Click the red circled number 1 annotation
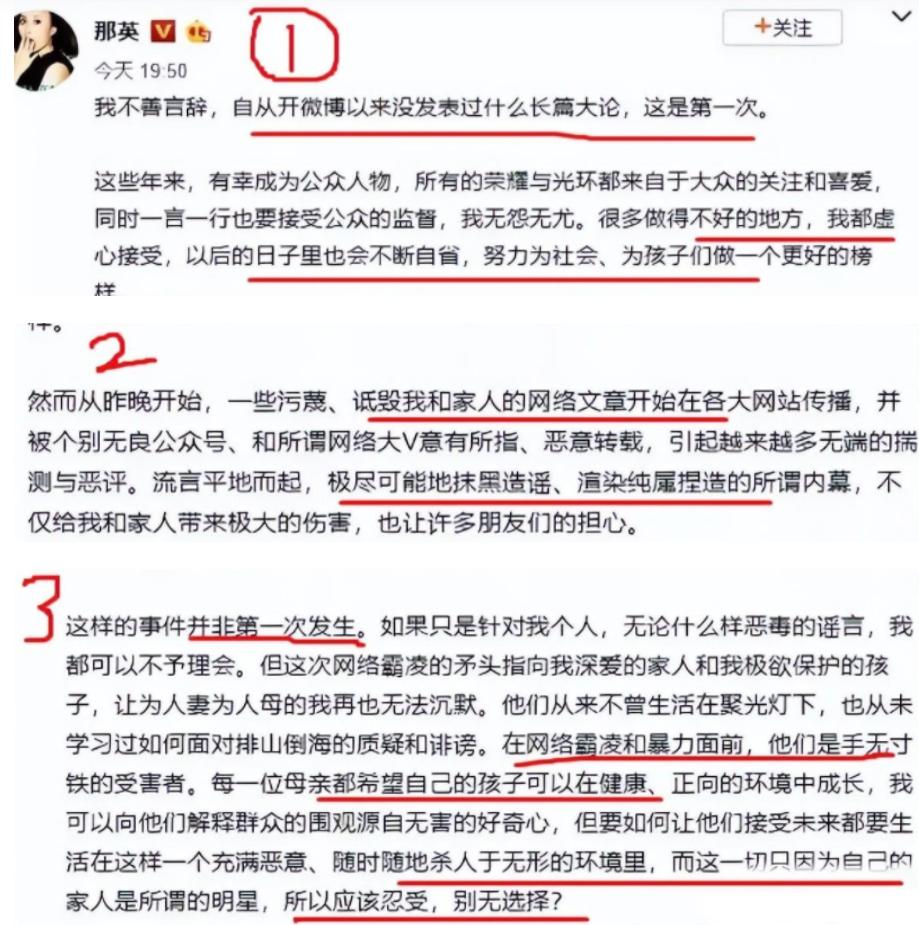 tap(293, 46)
